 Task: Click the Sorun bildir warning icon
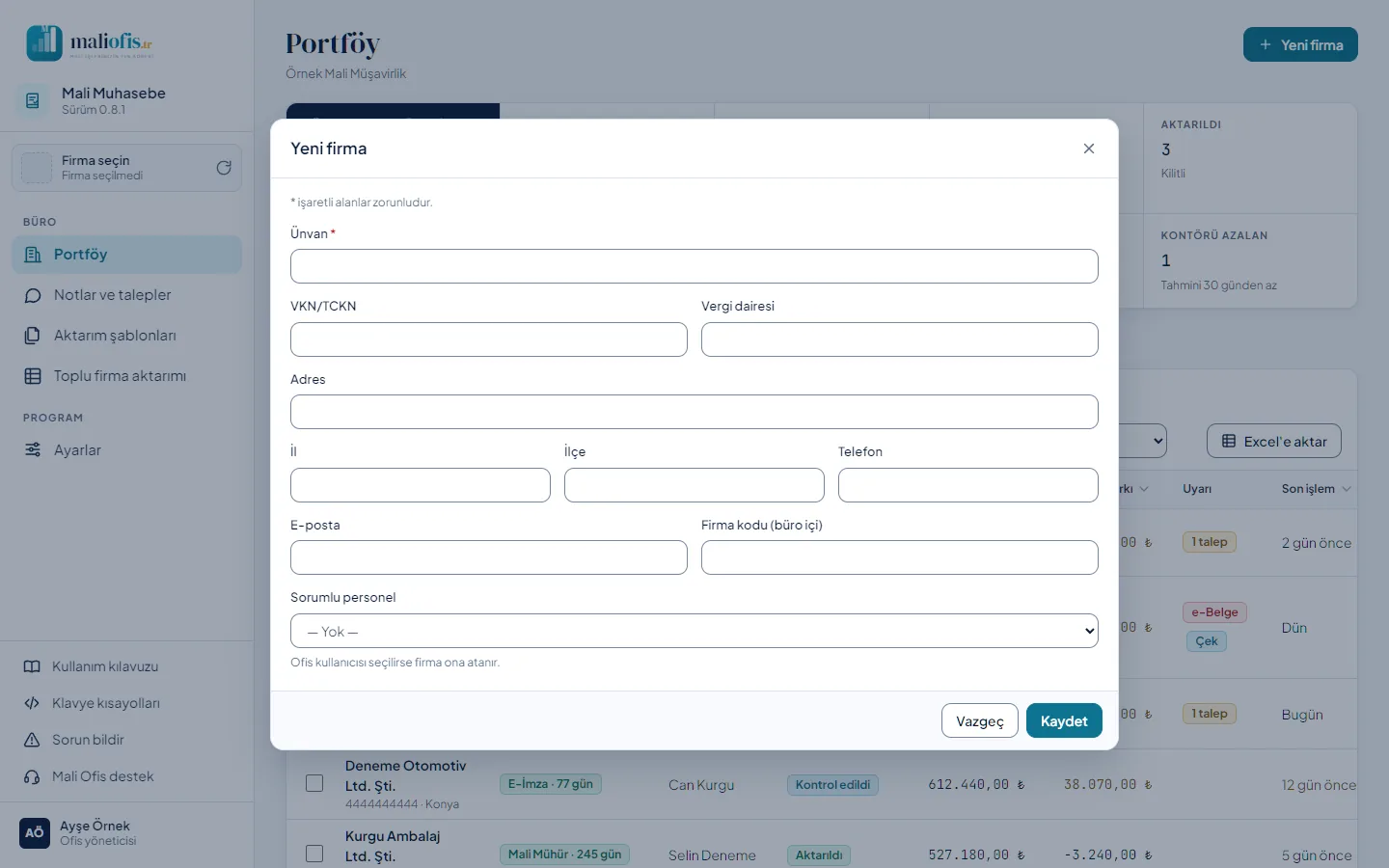point(32,740)
